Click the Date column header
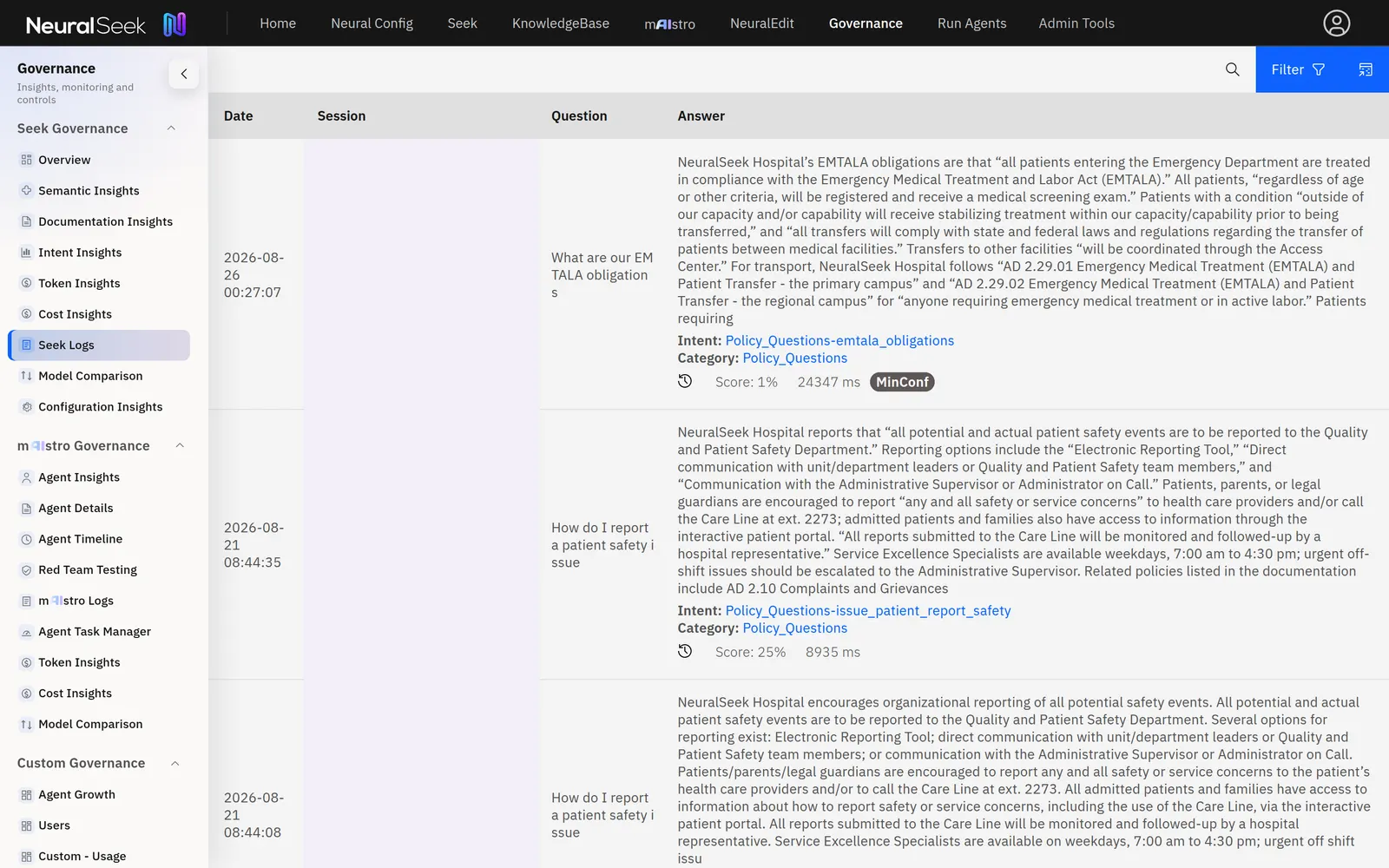 (x=239, y=116)
